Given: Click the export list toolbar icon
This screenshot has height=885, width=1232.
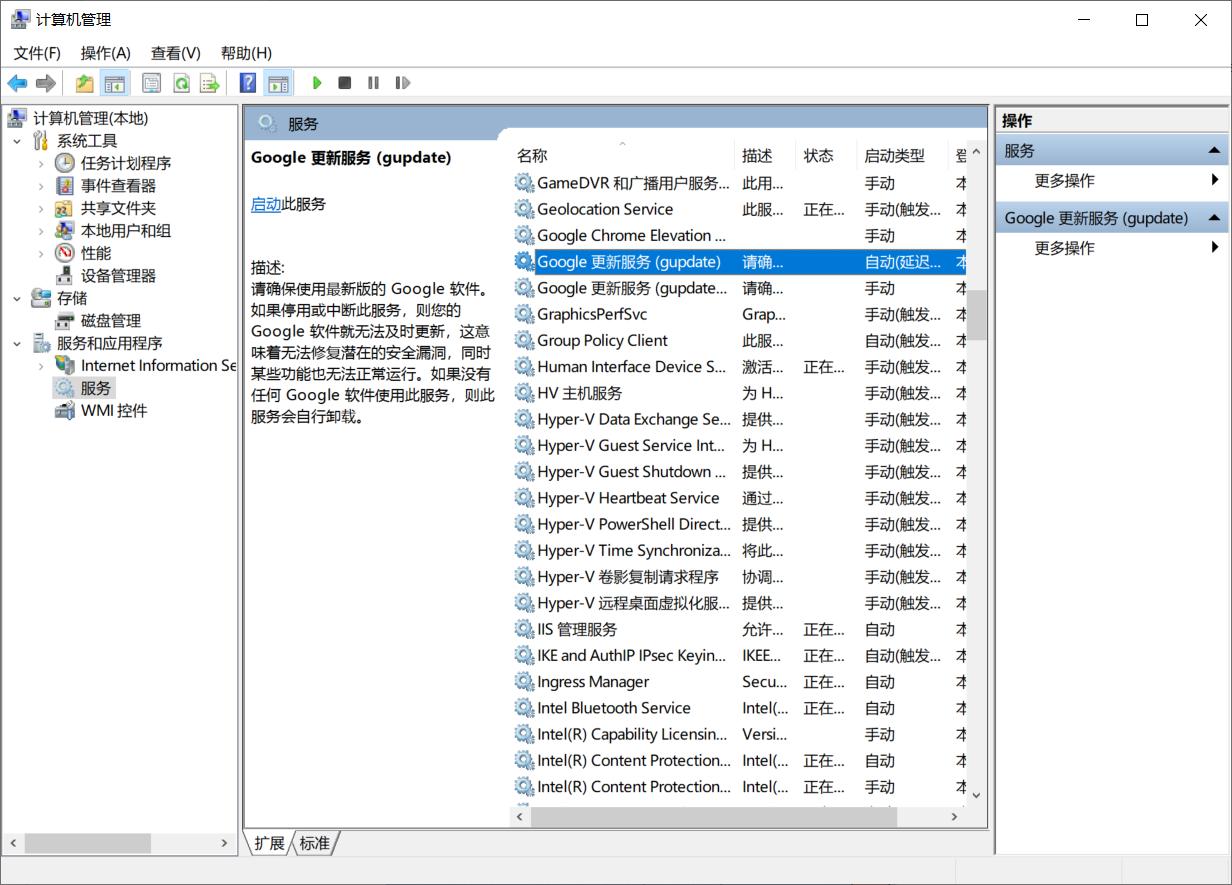Looking at the screenshot, I should 209,83.
